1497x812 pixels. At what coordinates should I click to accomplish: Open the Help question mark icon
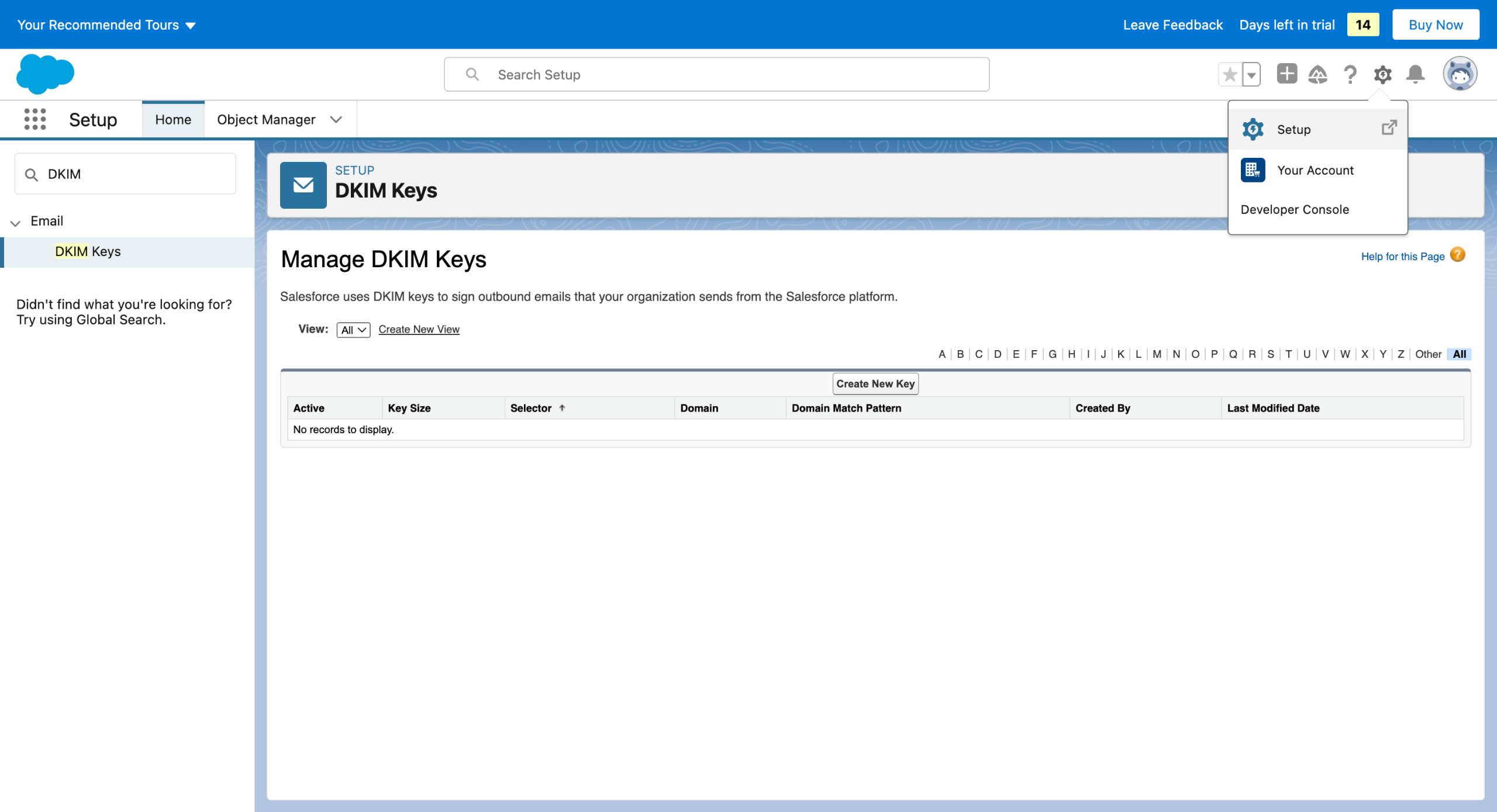[x=1350, y=74]
